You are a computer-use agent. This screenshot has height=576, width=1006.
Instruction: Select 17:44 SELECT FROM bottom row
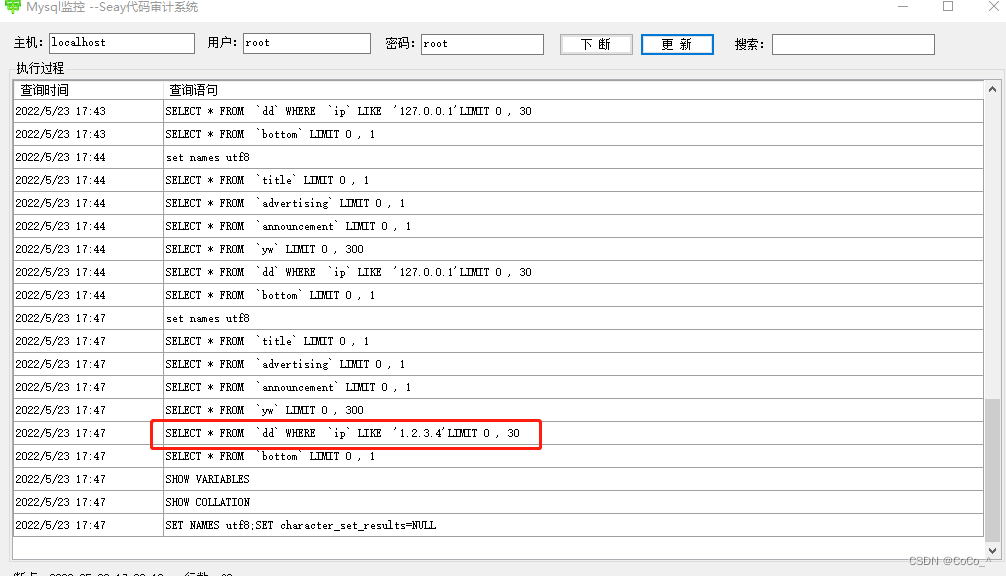(x=499, y=295)
